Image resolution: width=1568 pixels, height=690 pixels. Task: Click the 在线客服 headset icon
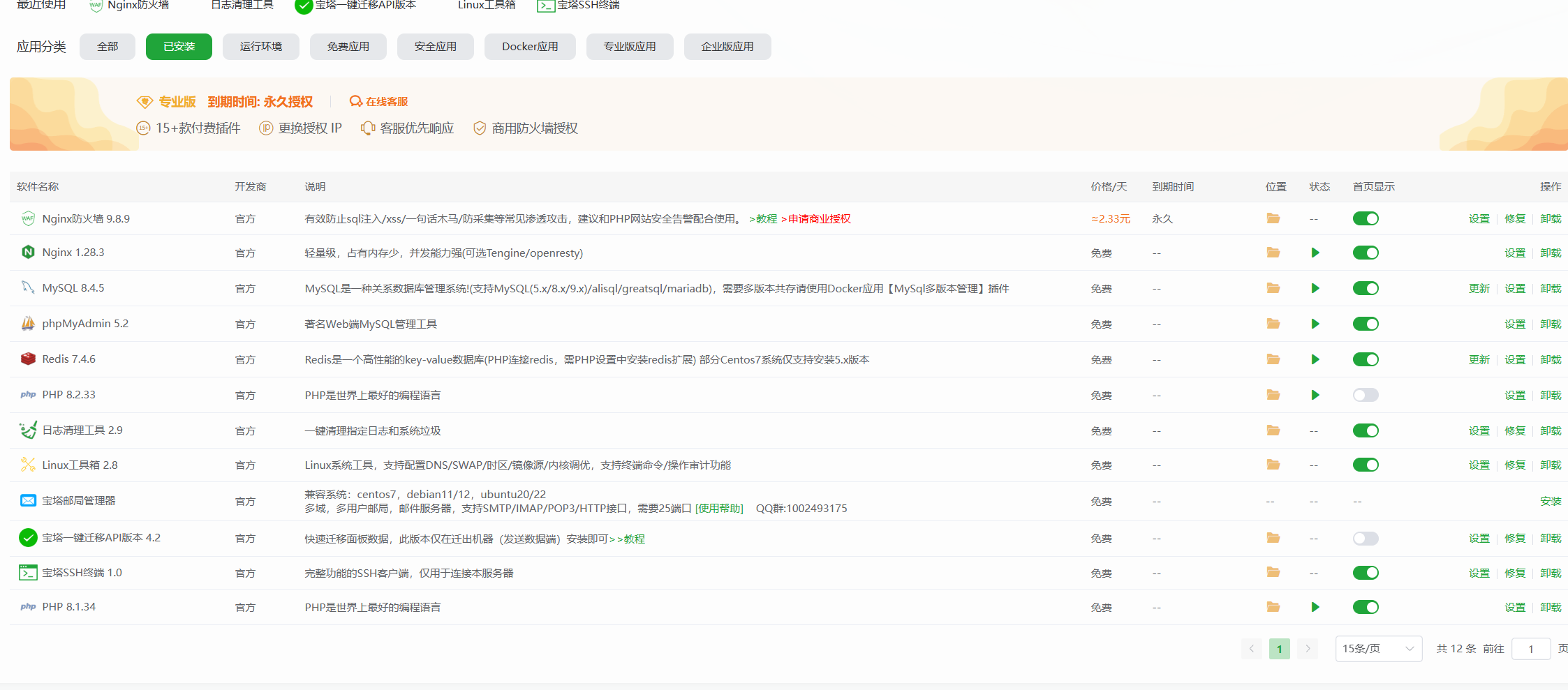click(355, 101)
